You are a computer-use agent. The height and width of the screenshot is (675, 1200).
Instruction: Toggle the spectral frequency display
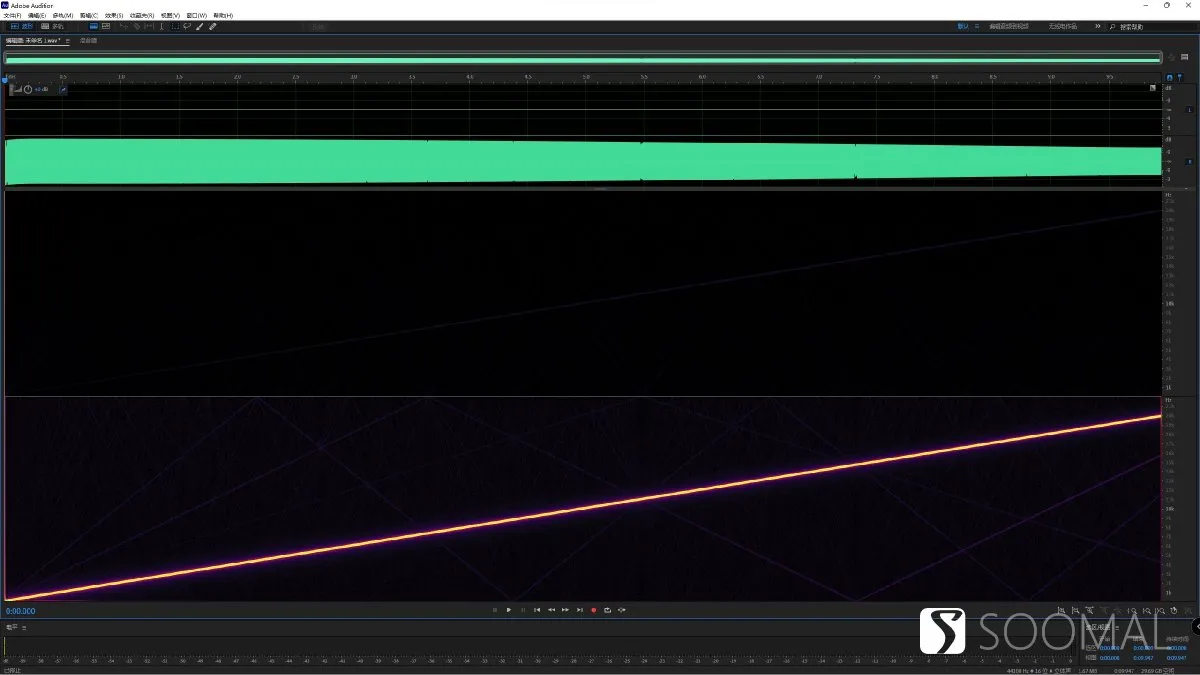click(x=93, y=26)
